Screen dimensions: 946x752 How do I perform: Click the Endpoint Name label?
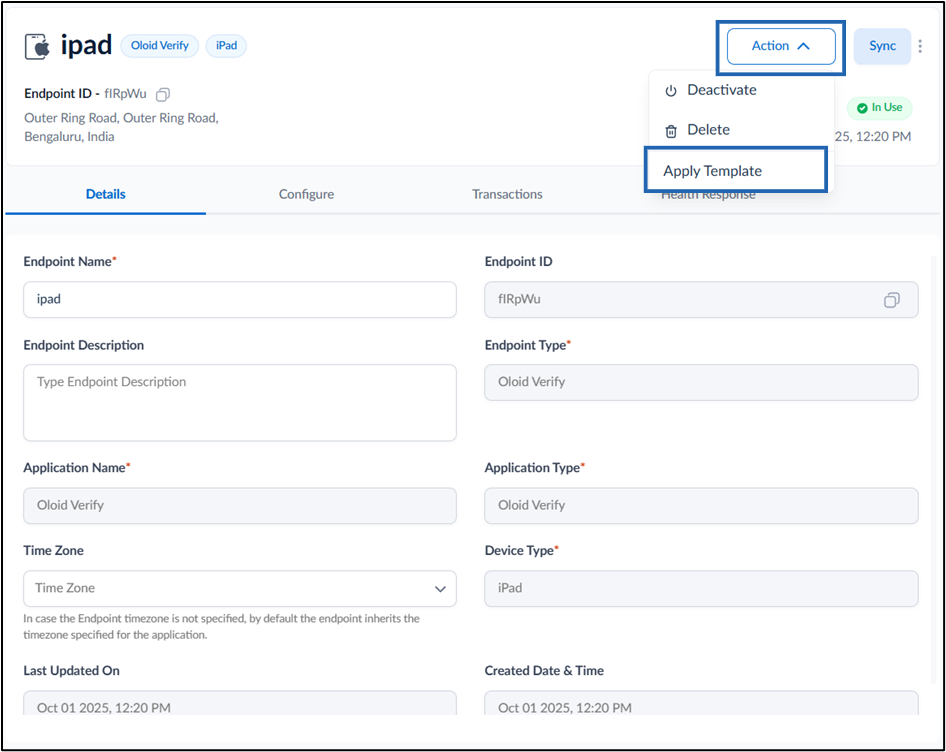pos(69,261)
